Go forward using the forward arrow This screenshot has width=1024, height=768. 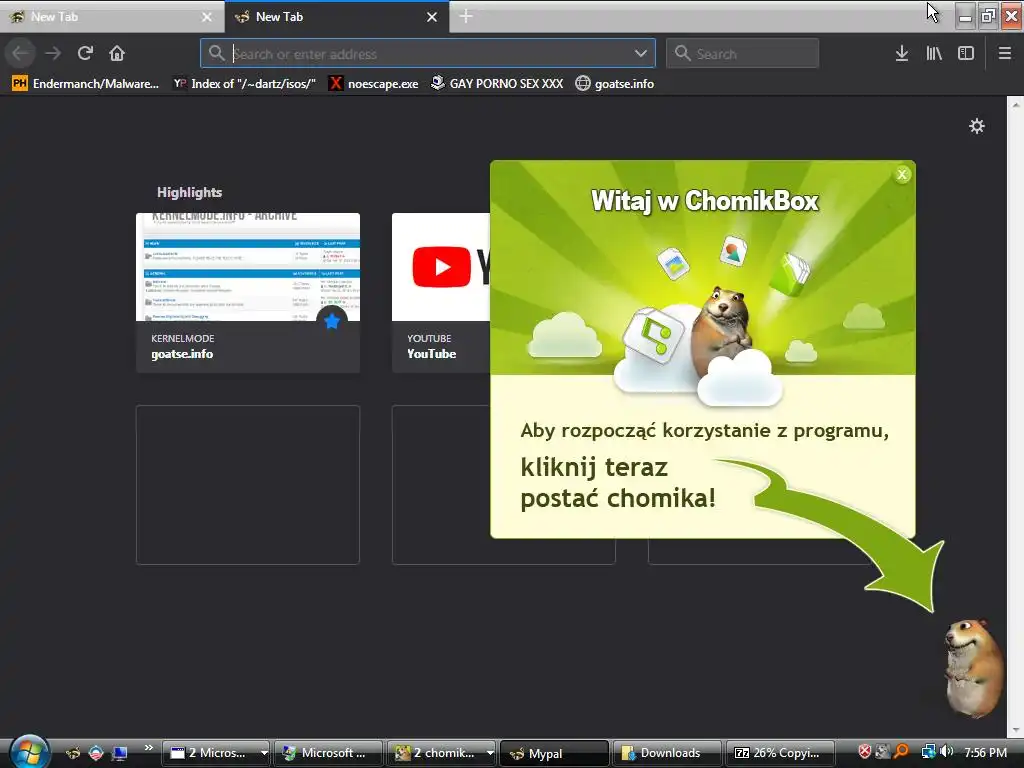53,53
